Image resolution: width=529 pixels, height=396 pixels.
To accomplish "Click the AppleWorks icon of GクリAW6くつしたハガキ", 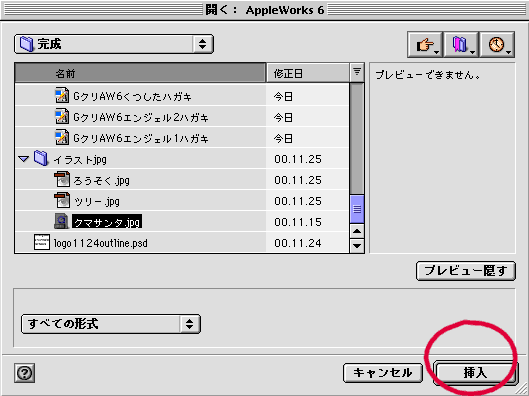I will pyautogui.click(x=62, y=96).
